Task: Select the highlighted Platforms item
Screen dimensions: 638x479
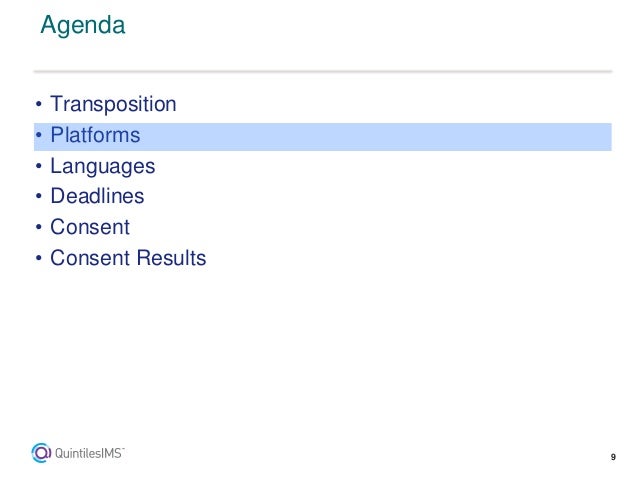Action: tap(95, 135)
